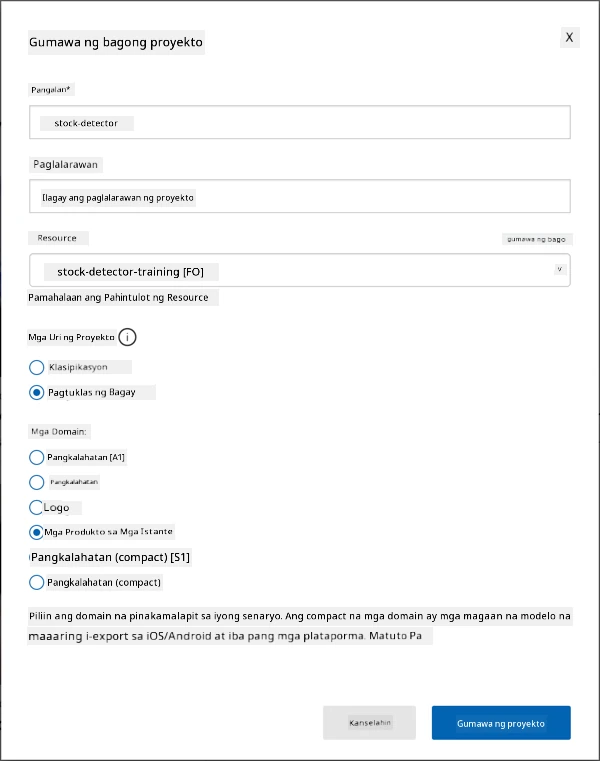This screenshot has height=761, width=600.
Task: Select the Pangkalahatan (compact) [S1] domain option
Action: pyautogui.click(x=110, y=557)
